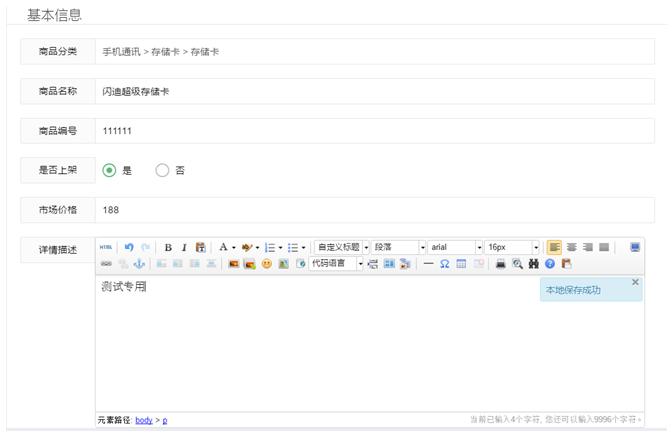Open the template icon in the toolbar

[389, 264]
